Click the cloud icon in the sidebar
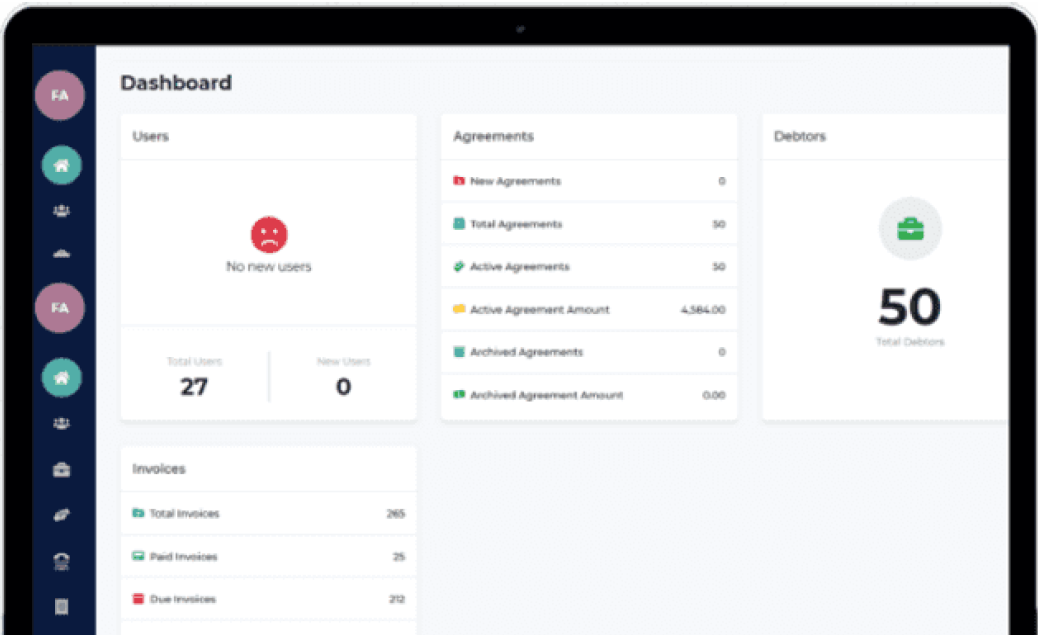The height and width of the screenshot is (635, 1038). [x=61, y=253]
